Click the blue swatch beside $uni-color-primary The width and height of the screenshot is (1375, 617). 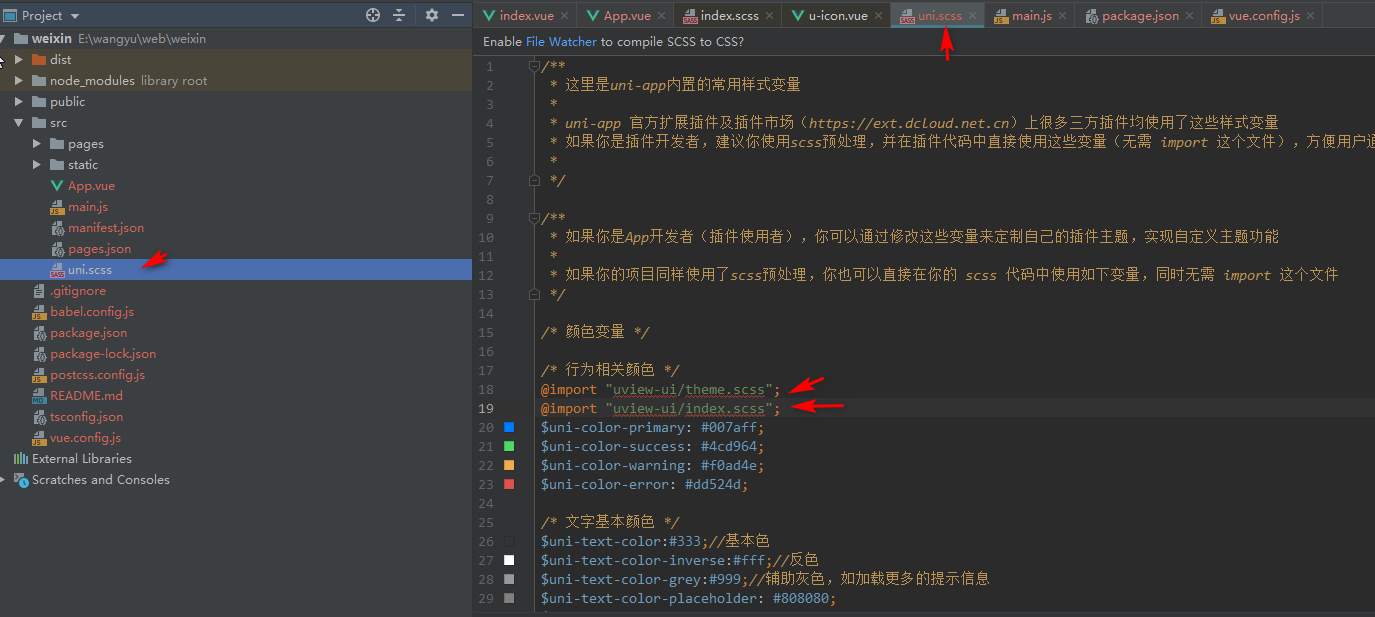coord(509,426)
